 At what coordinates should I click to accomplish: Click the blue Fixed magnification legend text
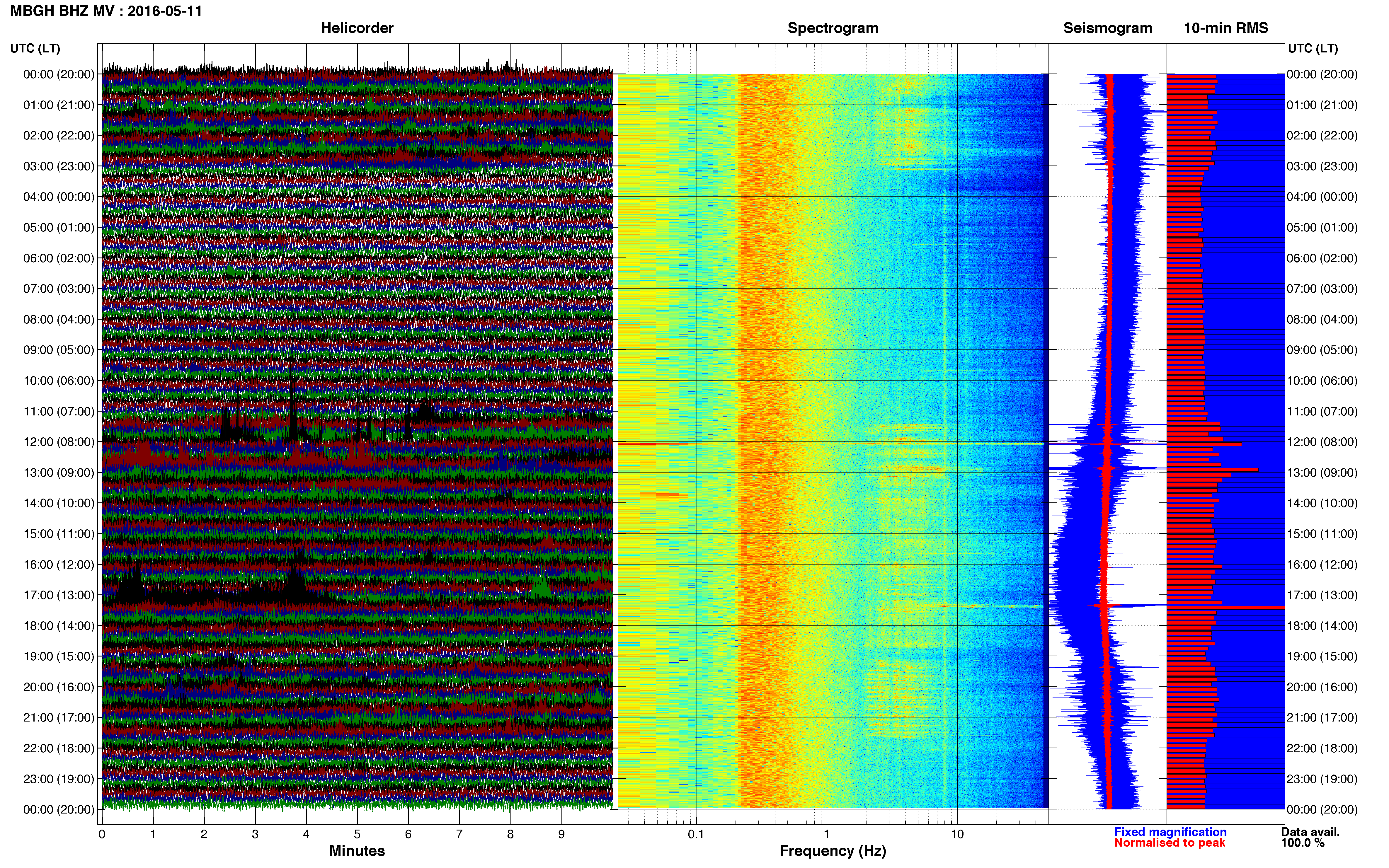[1170, 832]
